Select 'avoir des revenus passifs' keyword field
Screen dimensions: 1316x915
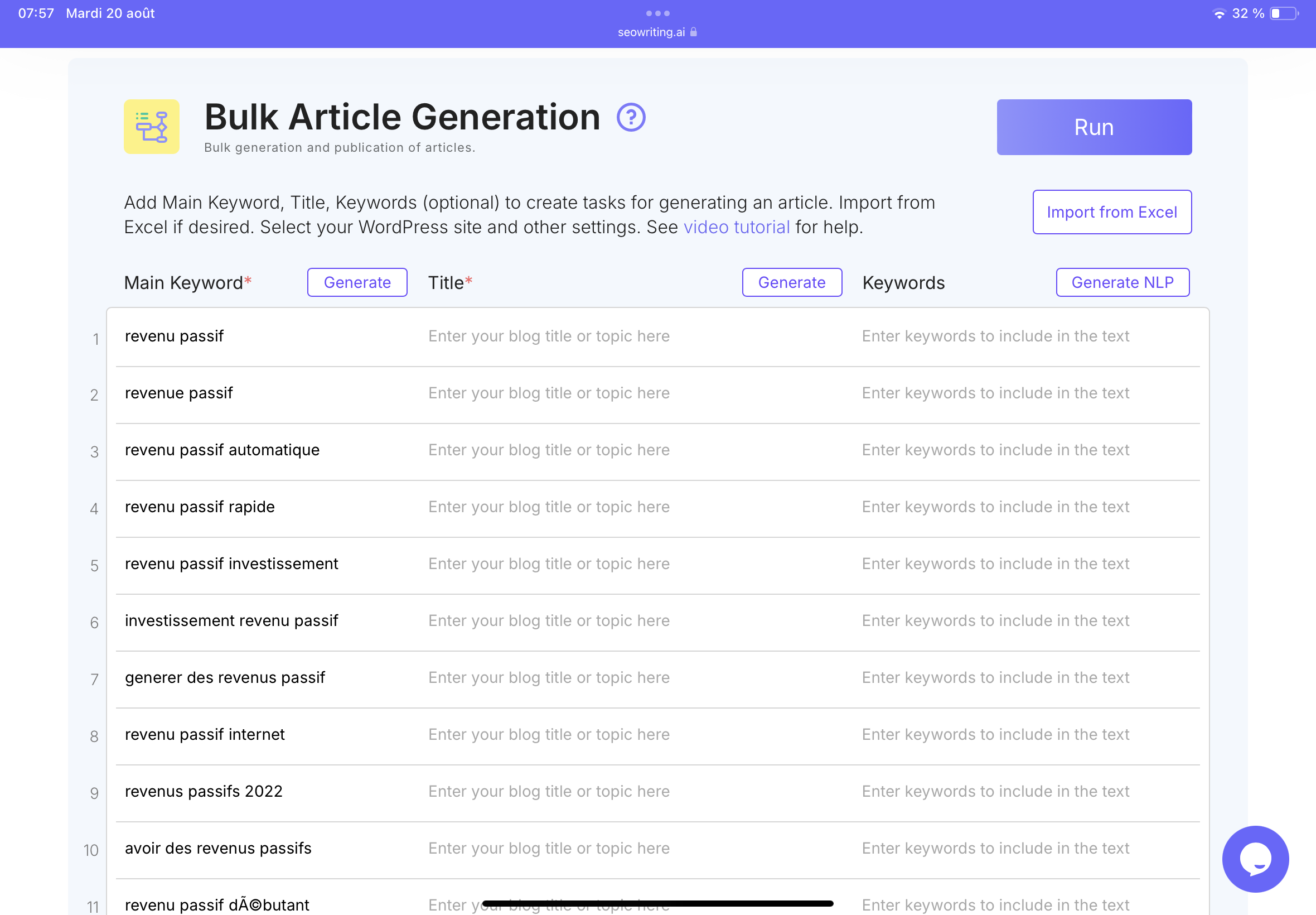pos(267,848)
